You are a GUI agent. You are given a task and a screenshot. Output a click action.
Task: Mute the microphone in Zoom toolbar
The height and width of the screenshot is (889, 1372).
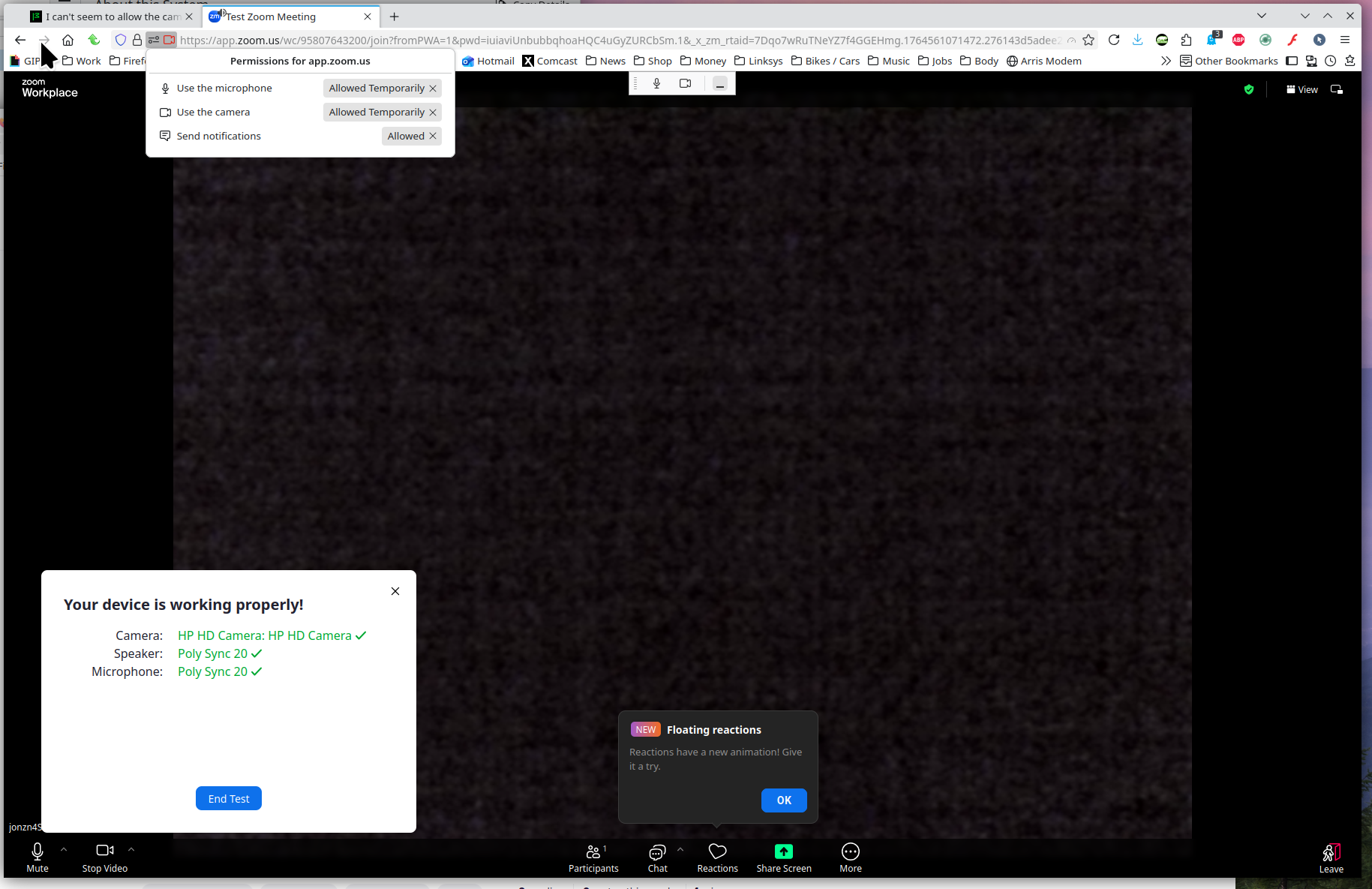click(38, 857)
